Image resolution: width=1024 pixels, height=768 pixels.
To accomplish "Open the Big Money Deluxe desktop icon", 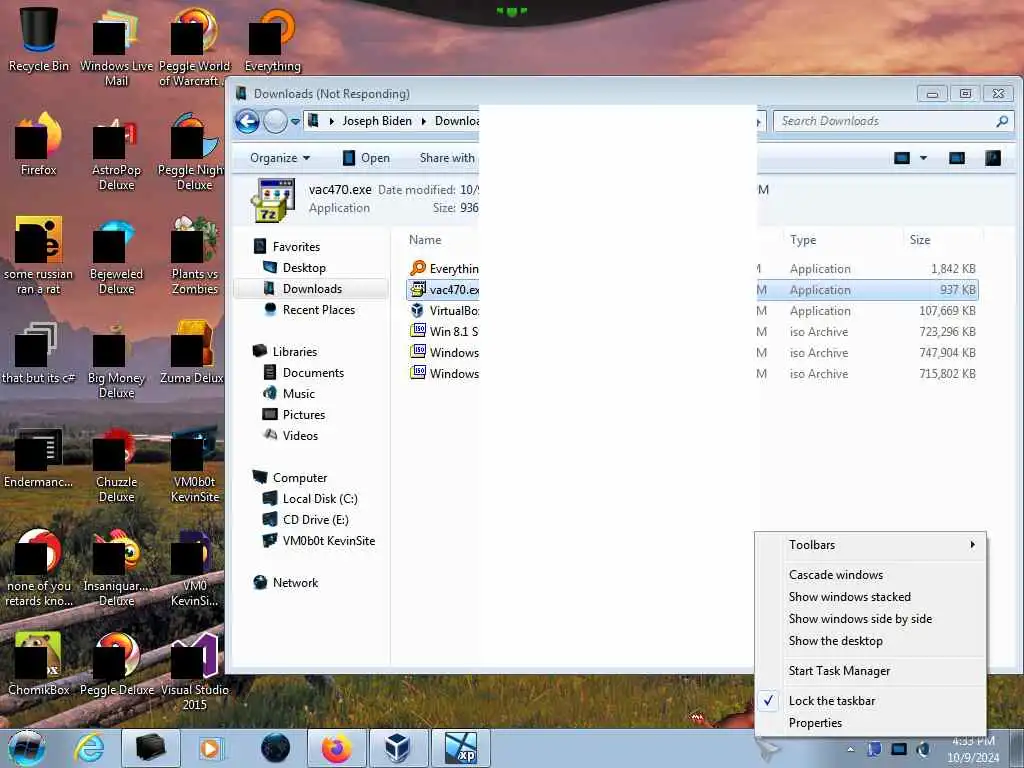I will click(x=116, y=360).
